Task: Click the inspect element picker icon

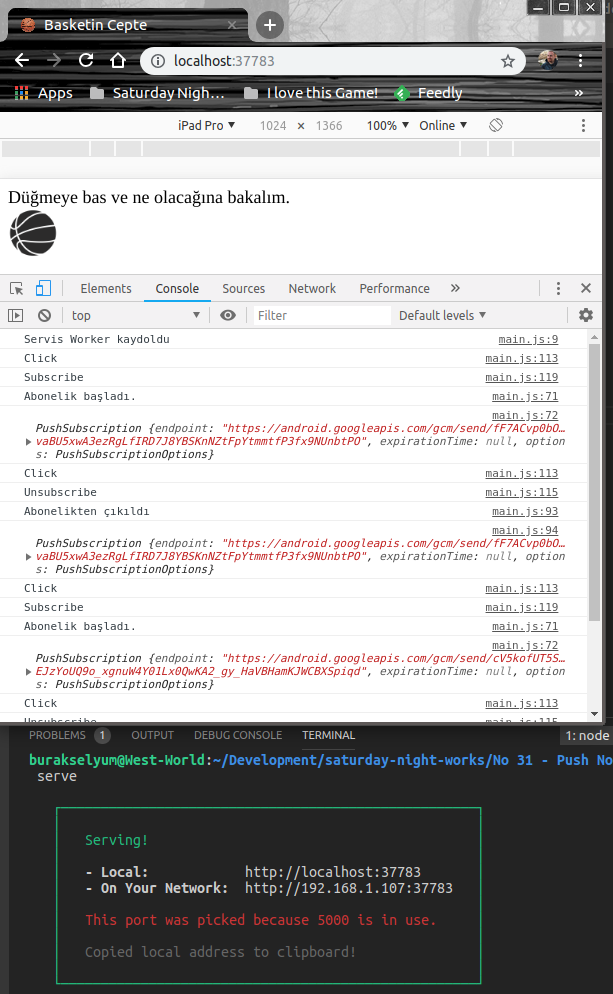Action: 17,288
